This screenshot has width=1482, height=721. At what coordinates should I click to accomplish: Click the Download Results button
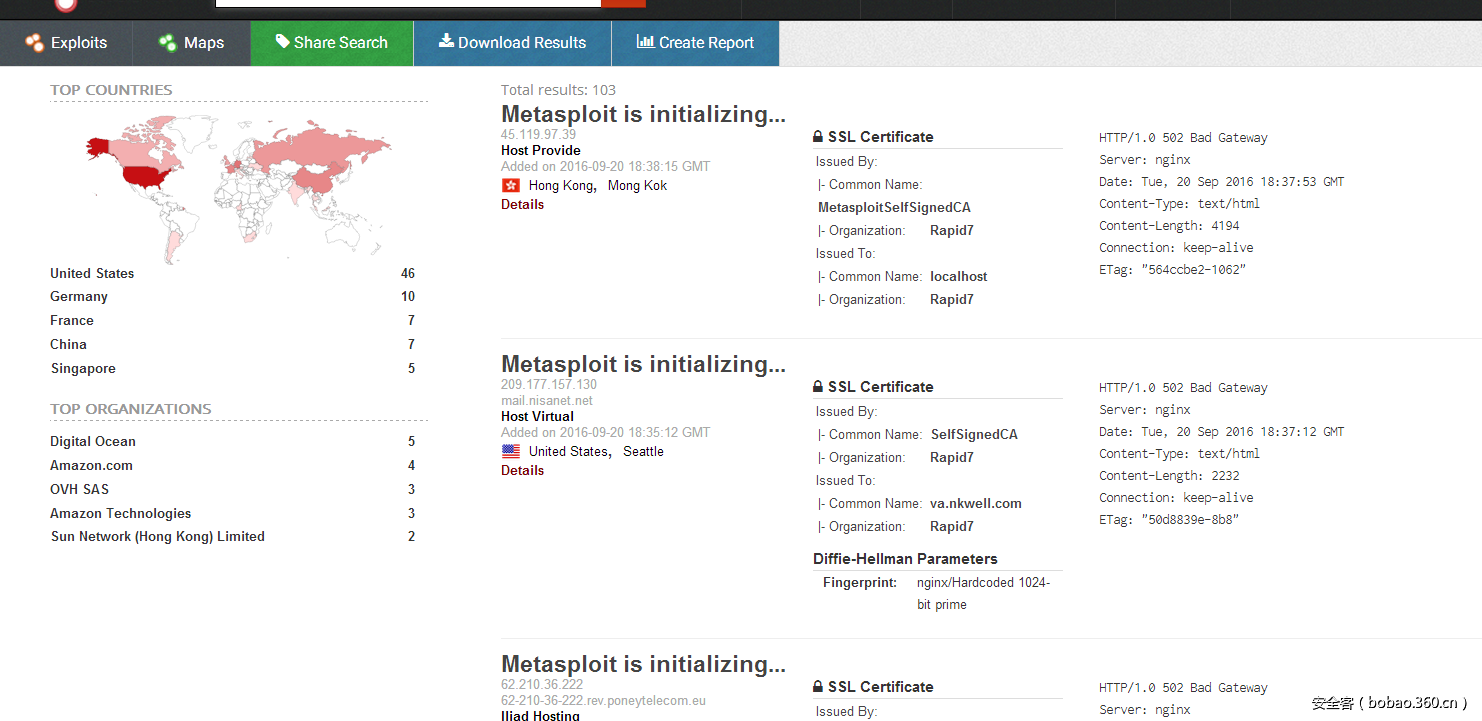click(512, 43)
